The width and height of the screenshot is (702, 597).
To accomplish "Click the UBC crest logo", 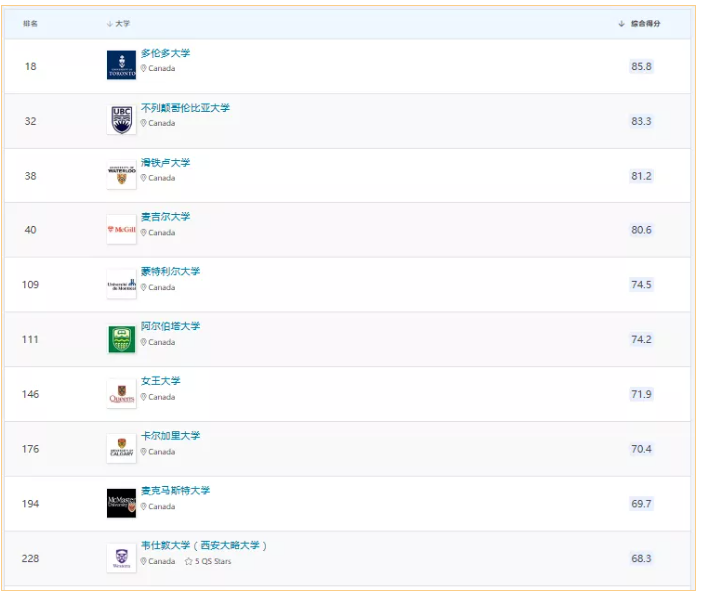I will click(121, 119).
